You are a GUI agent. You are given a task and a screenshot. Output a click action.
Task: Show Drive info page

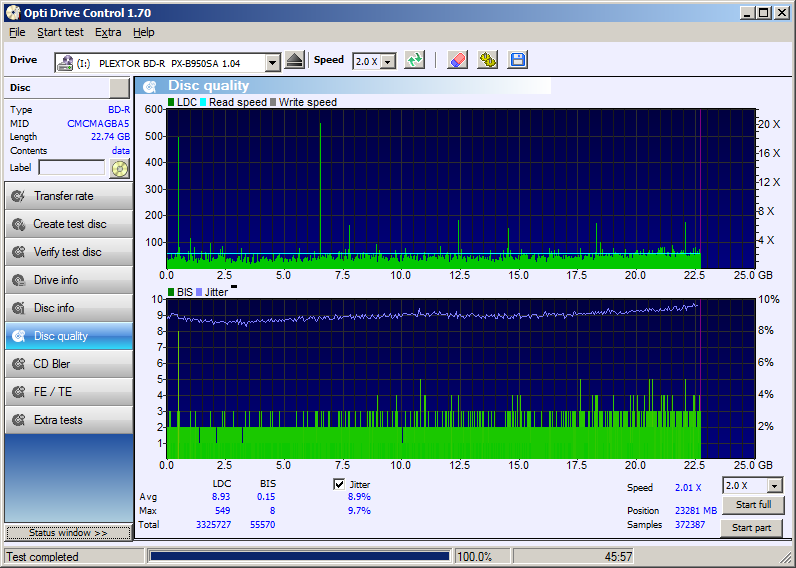[x=69, y=280]
